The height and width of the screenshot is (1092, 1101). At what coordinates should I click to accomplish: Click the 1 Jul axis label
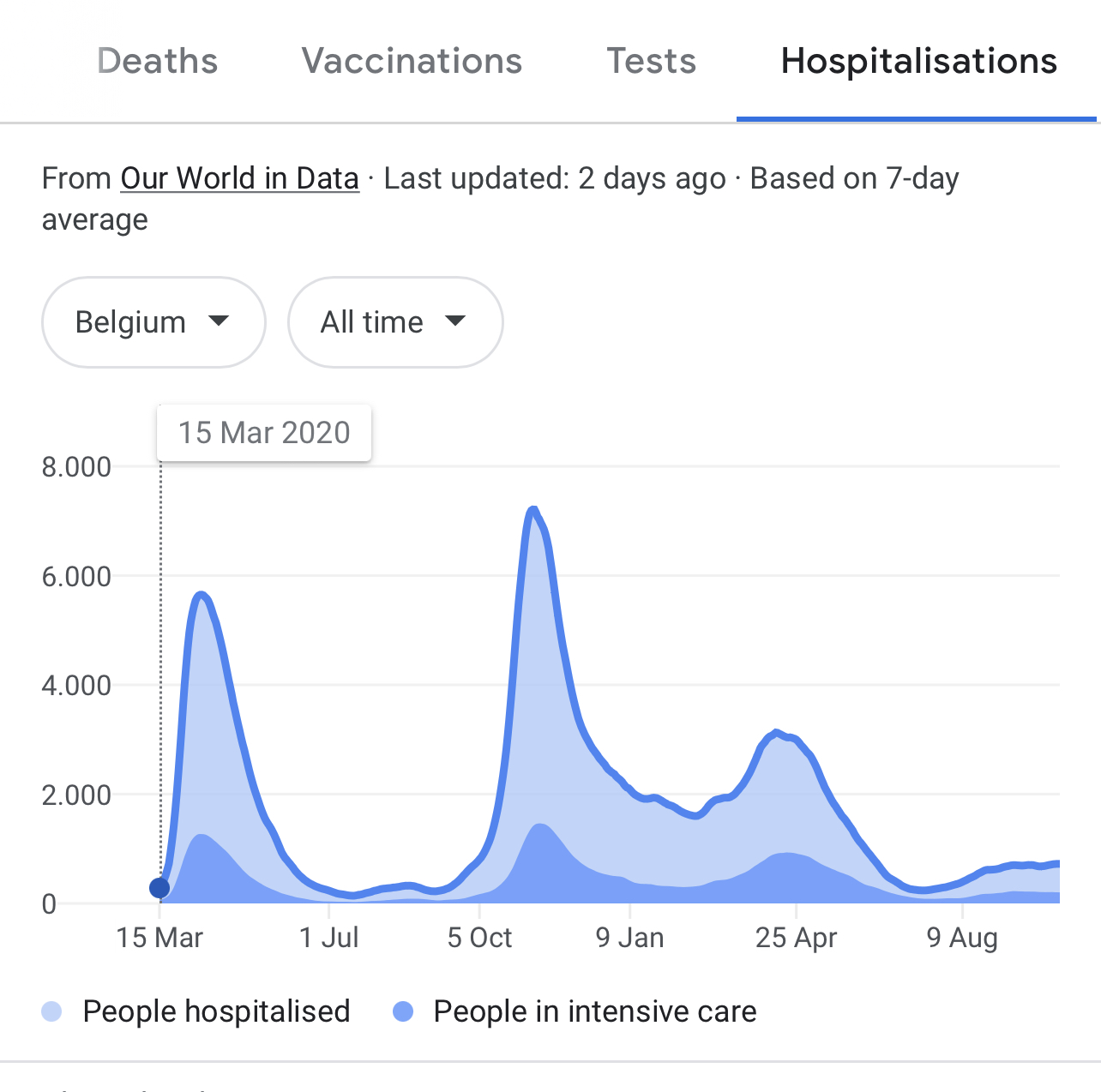pos(329,938)
